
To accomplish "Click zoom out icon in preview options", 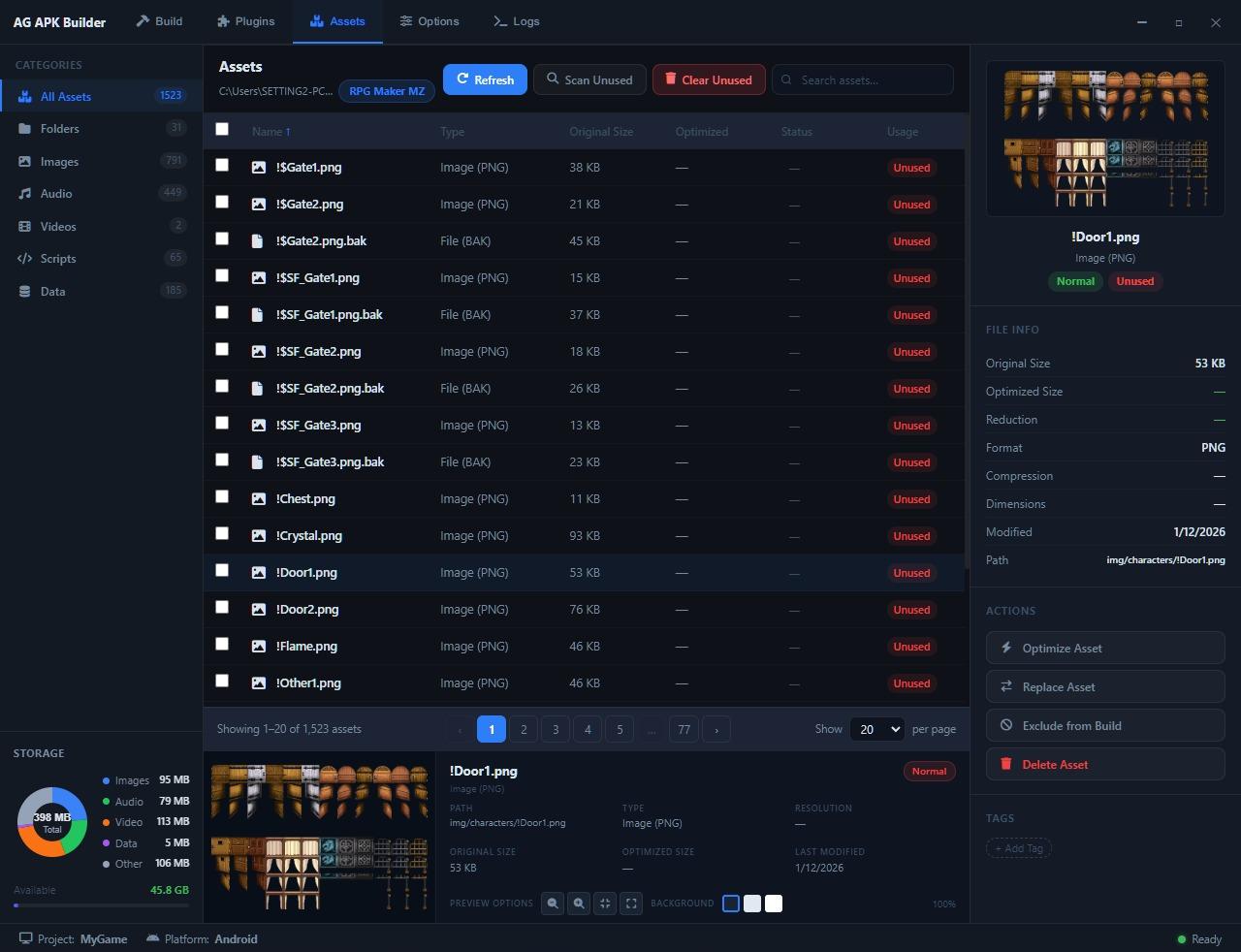I will coord(553,904).
